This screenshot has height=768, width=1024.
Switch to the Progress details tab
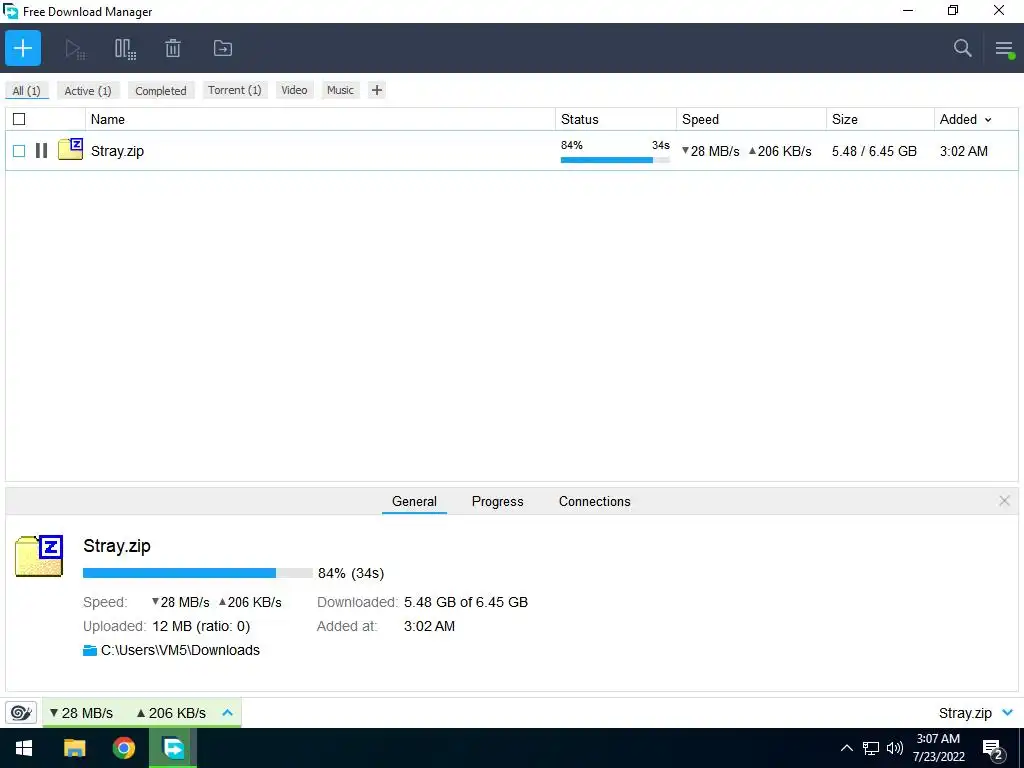[498, 502]
